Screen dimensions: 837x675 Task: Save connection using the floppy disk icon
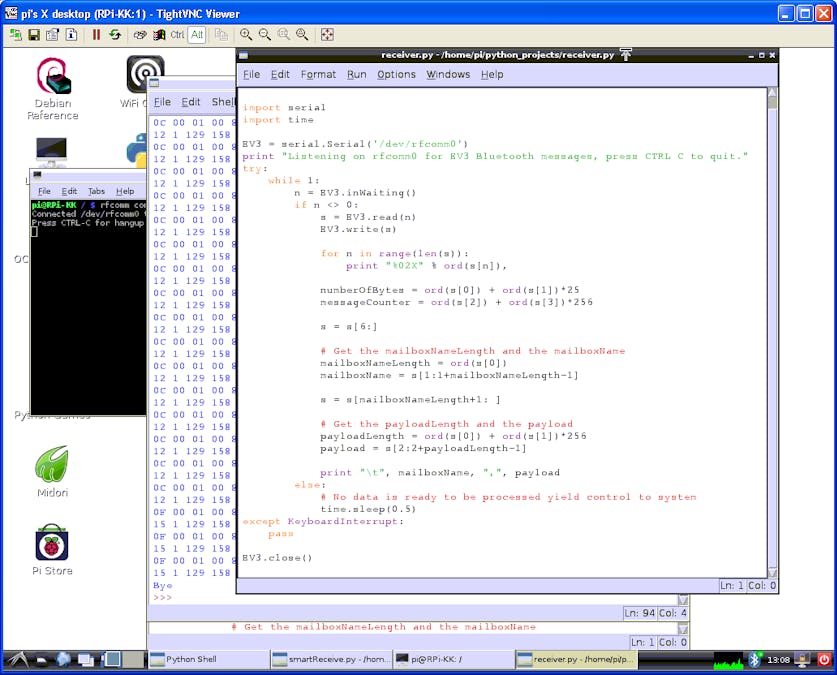(x=34, y=34)
